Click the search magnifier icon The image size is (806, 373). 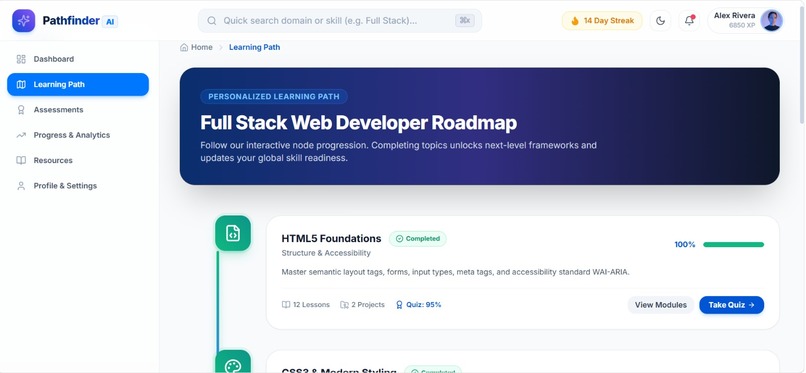[212, 21]
